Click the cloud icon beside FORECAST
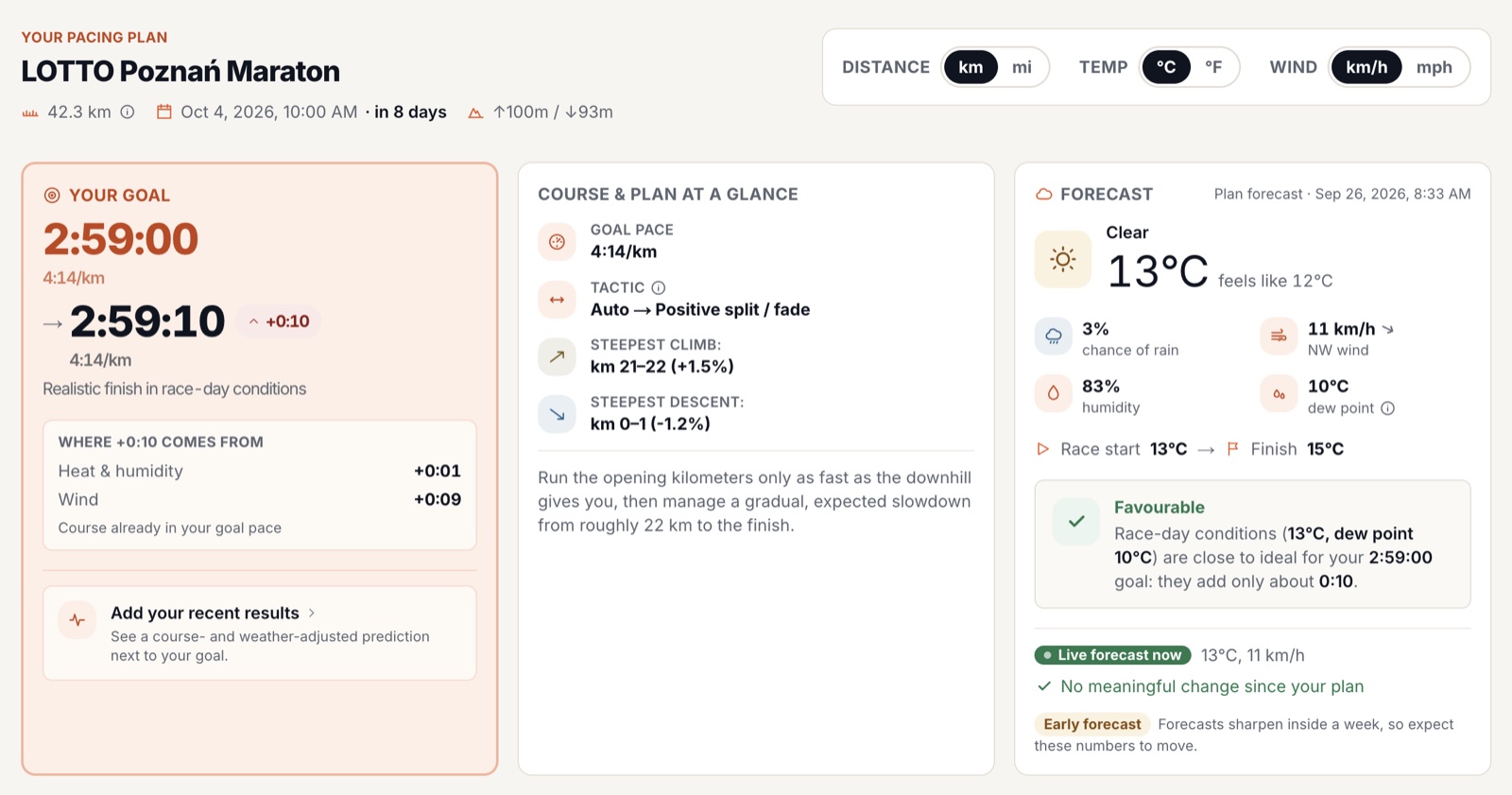Screen dimensions: 1512x795 pos(1044,194)
